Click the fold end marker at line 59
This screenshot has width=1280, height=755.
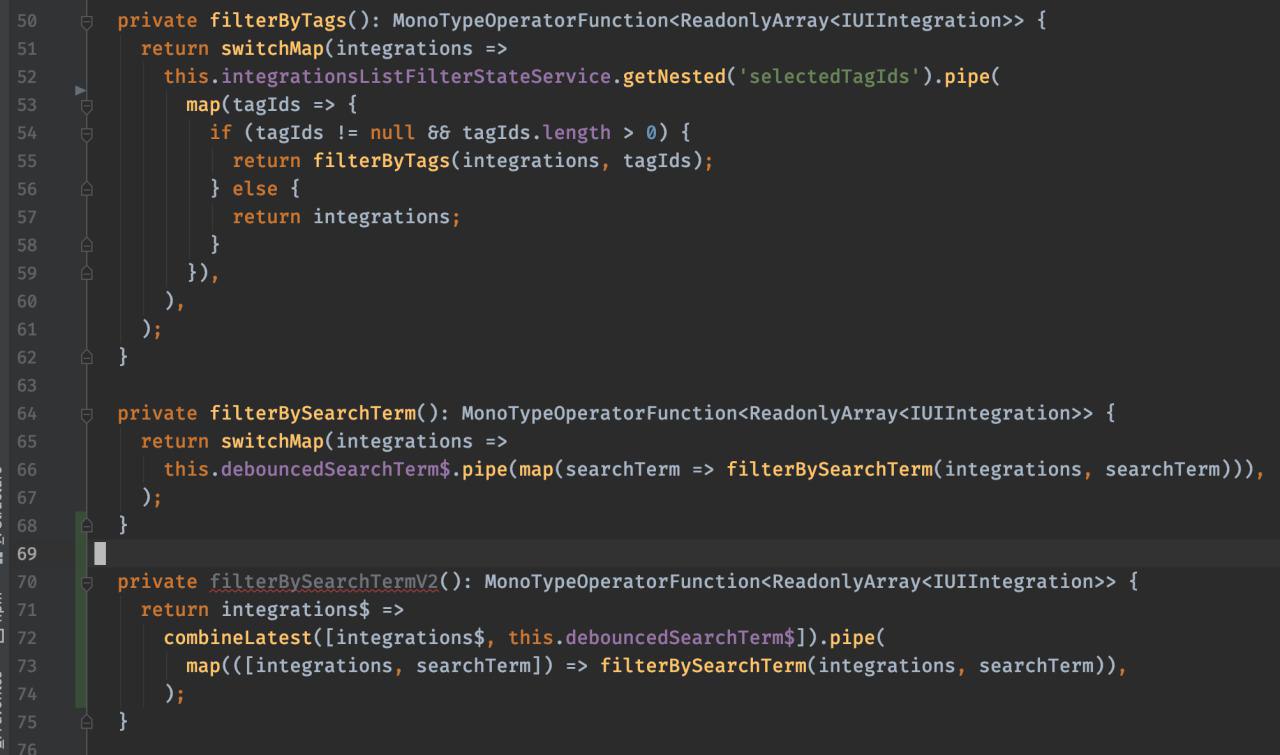tap(87, 273)
